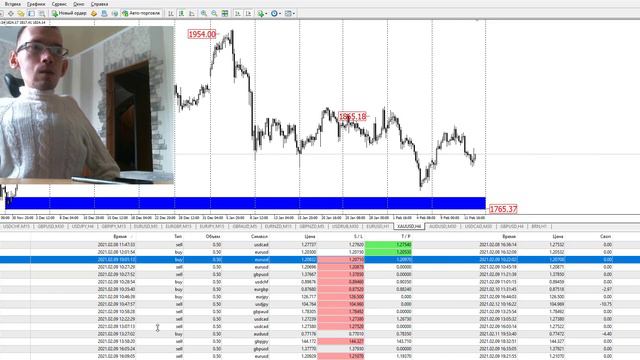The image size is (640, 360).
Task: Switch to the USDRUB,M30 chart tab
Action: pyautogui.click(x=345, y=226)
